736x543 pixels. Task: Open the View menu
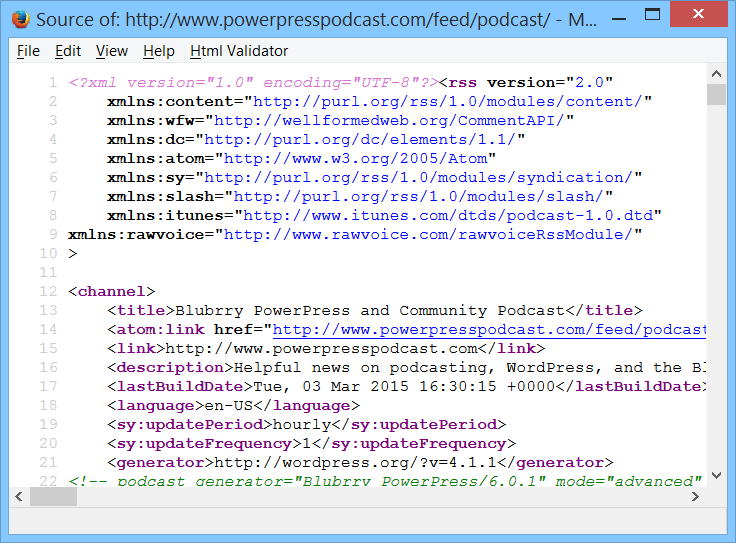click(112, 51)
